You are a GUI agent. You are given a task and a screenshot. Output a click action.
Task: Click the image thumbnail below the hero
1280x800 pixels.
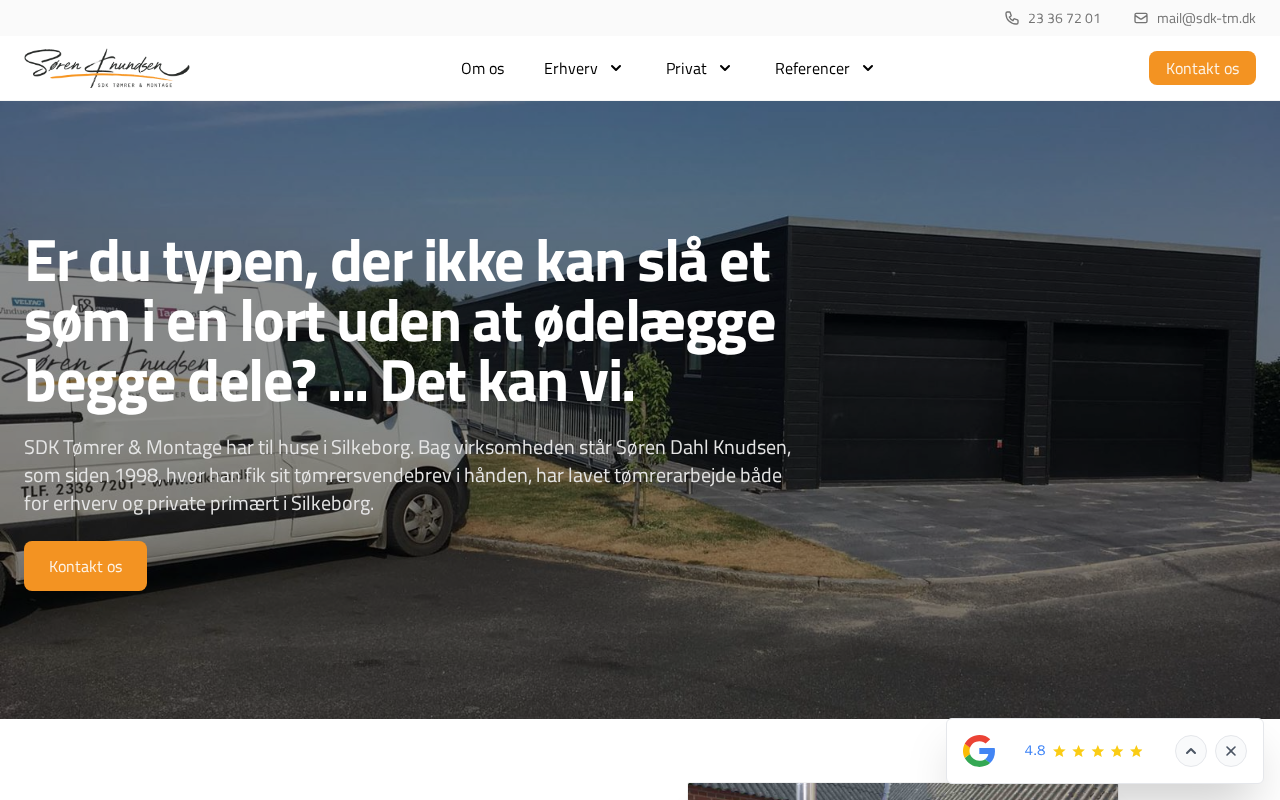903,791
